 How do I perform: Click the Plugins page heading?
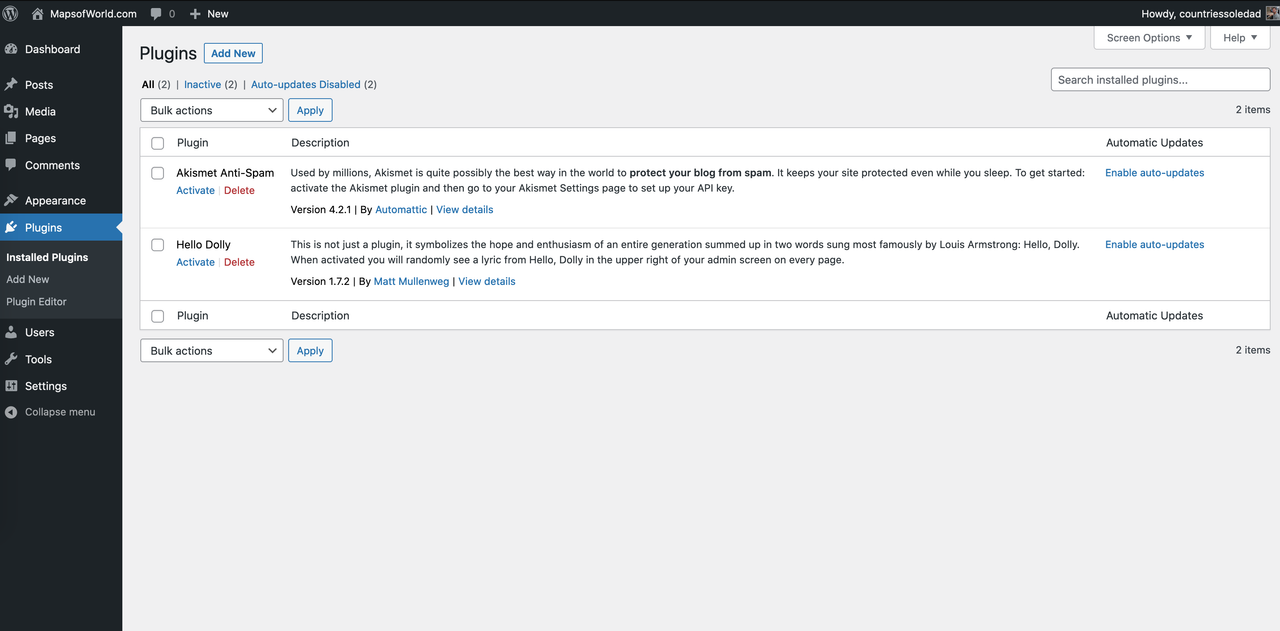[x=168, y=53]
